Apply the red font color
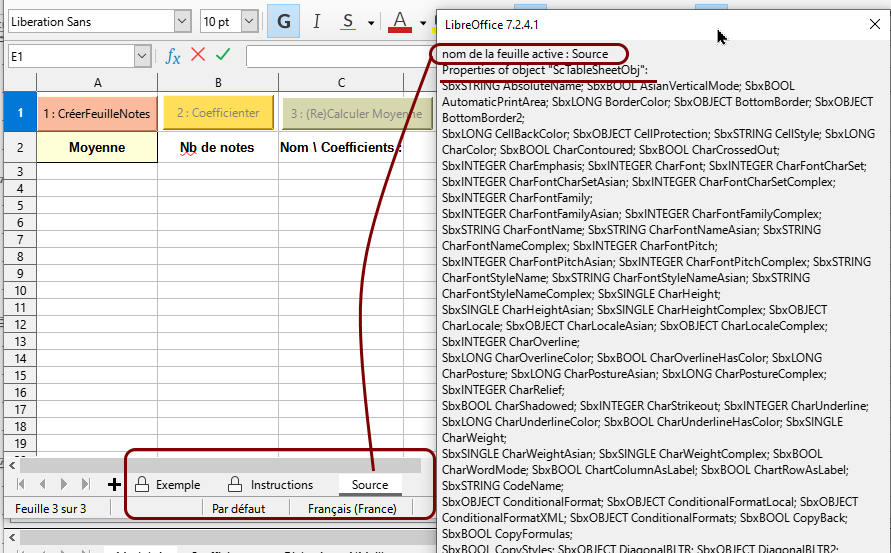 click(x=400, y=22)
